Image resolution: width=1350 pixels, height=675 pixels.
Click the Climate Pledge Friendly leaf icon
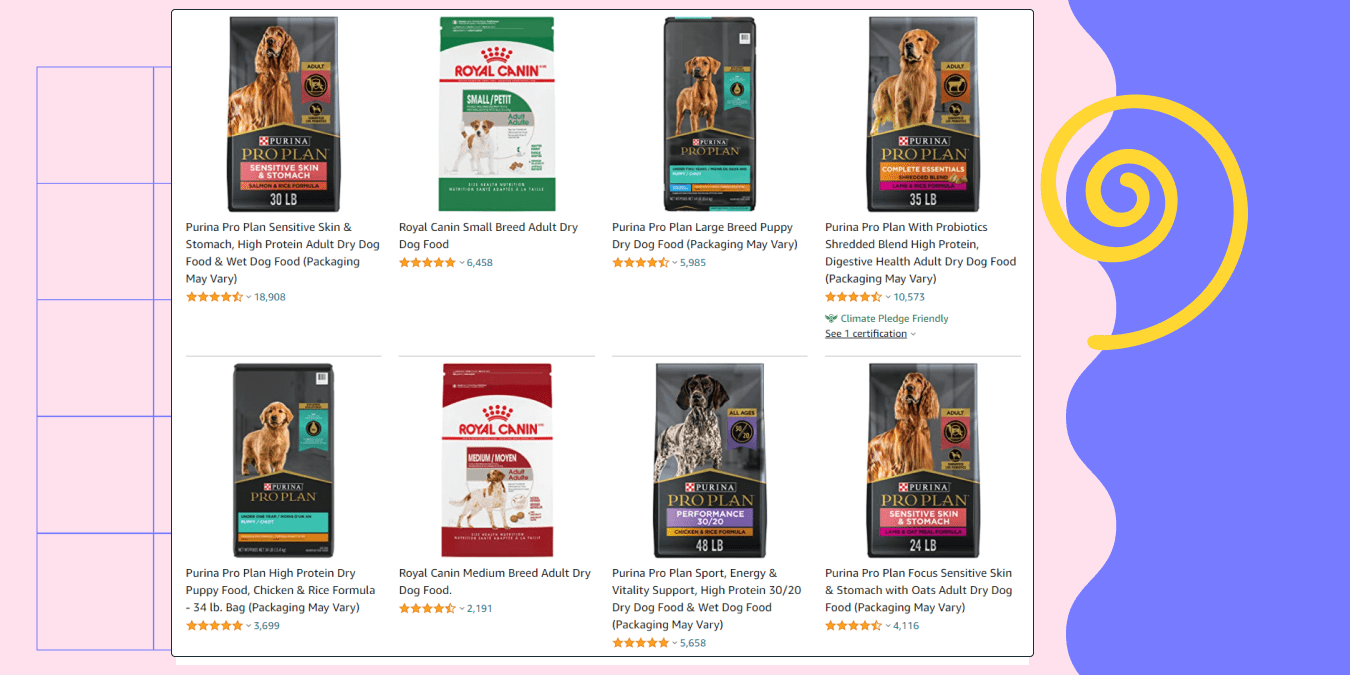[831, 319]
